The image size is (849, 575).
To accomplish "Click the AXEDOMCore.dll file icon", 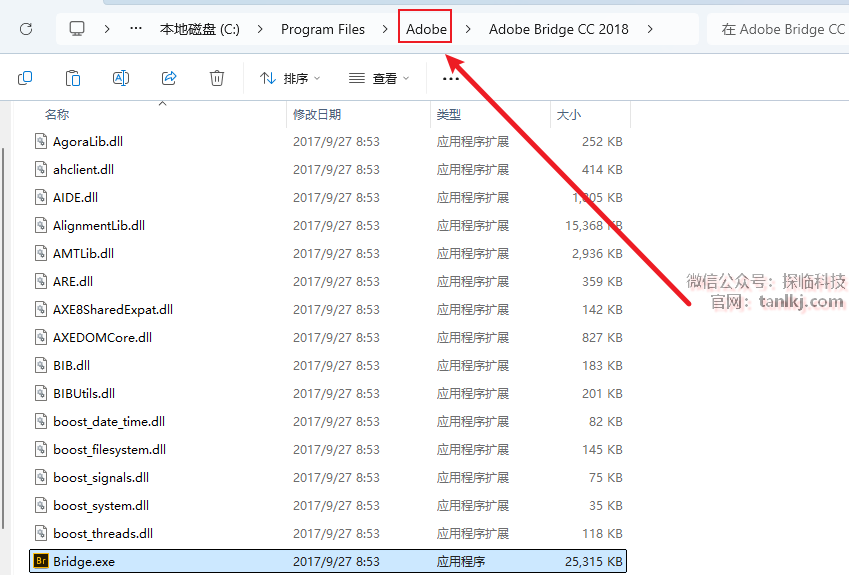I will [41, 337].
